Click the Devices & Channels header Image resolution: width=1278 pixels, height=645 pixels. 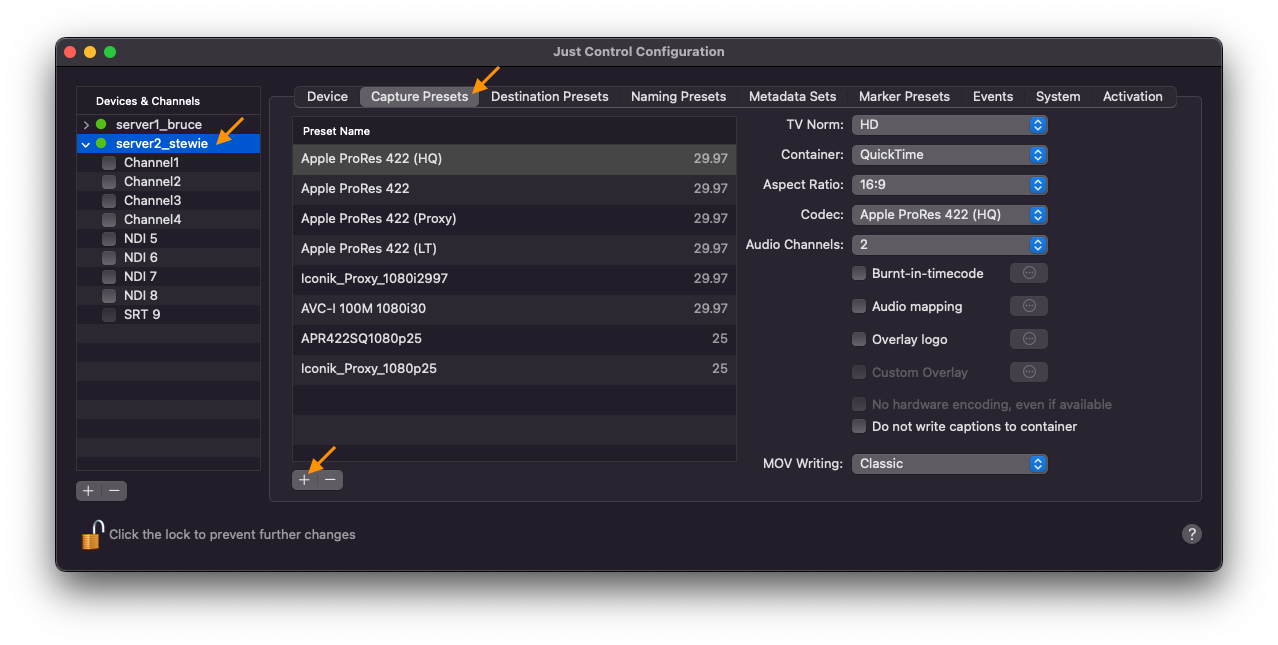pyautogui.click(x=168, y=101)
